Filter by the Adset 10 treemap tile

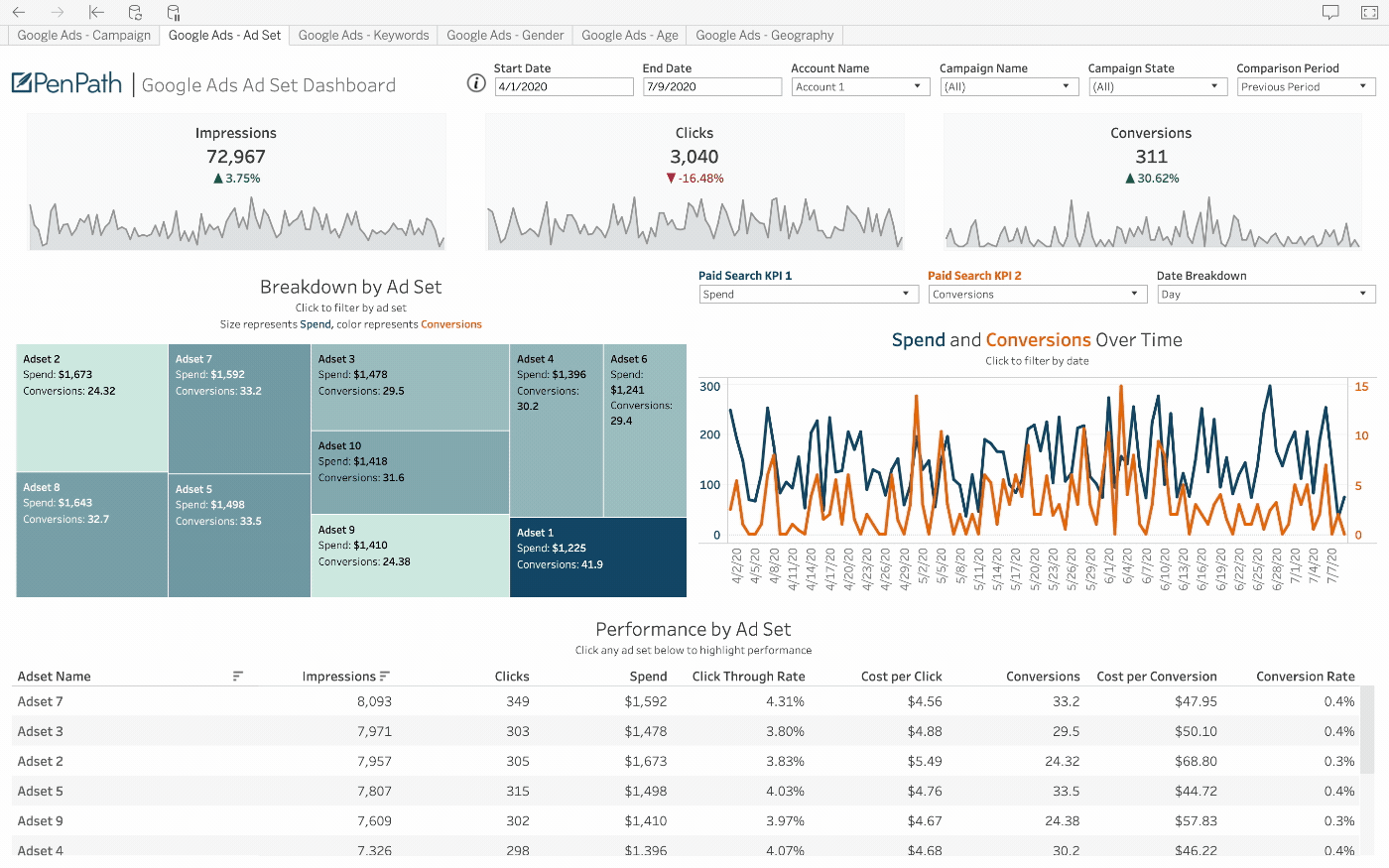(x=410, y=472)
